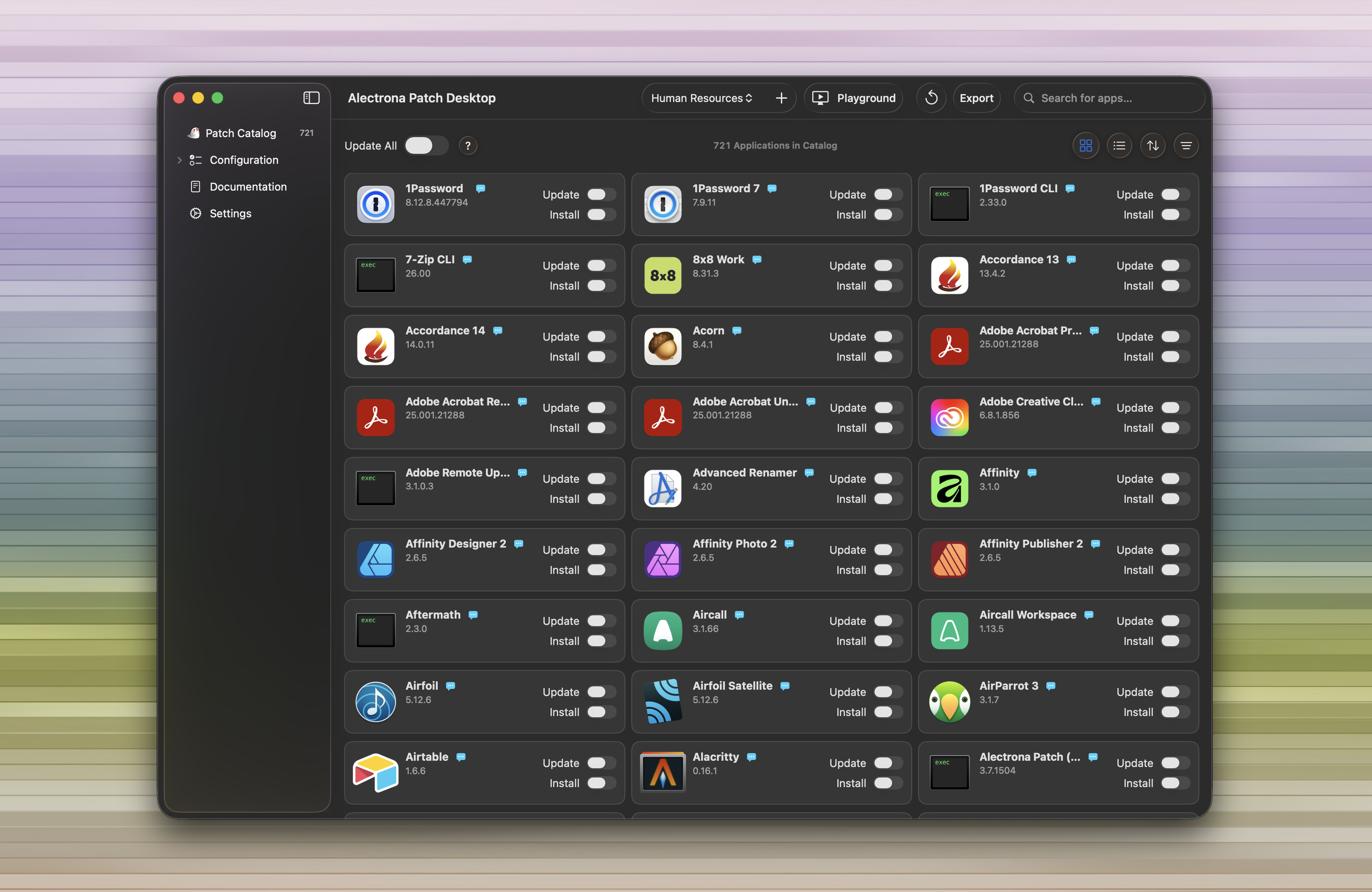Switch to grid view icon
Screen dimensions: 1372x892
click(x=1086, y=146)
